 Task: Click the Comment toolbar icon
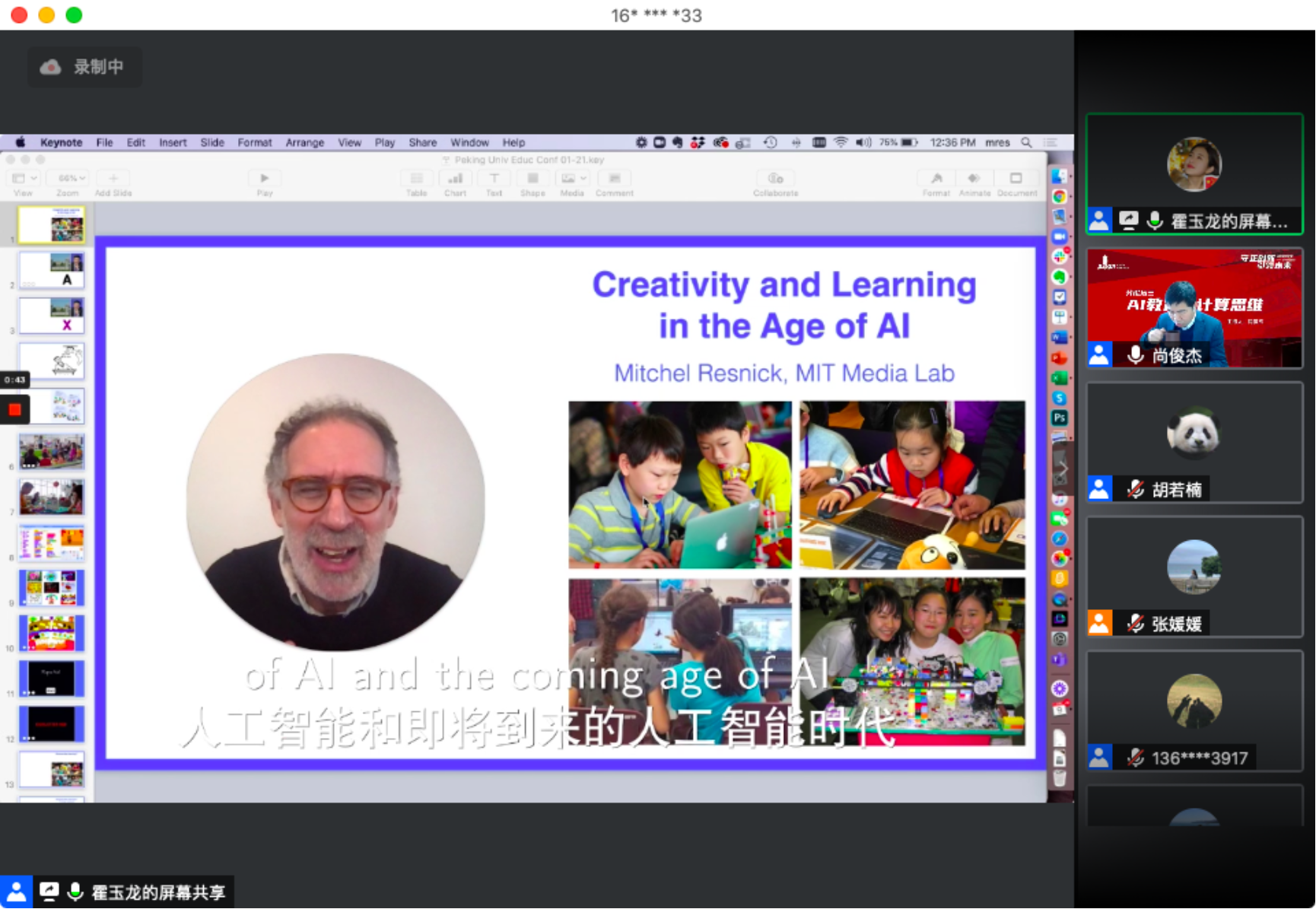614,179
